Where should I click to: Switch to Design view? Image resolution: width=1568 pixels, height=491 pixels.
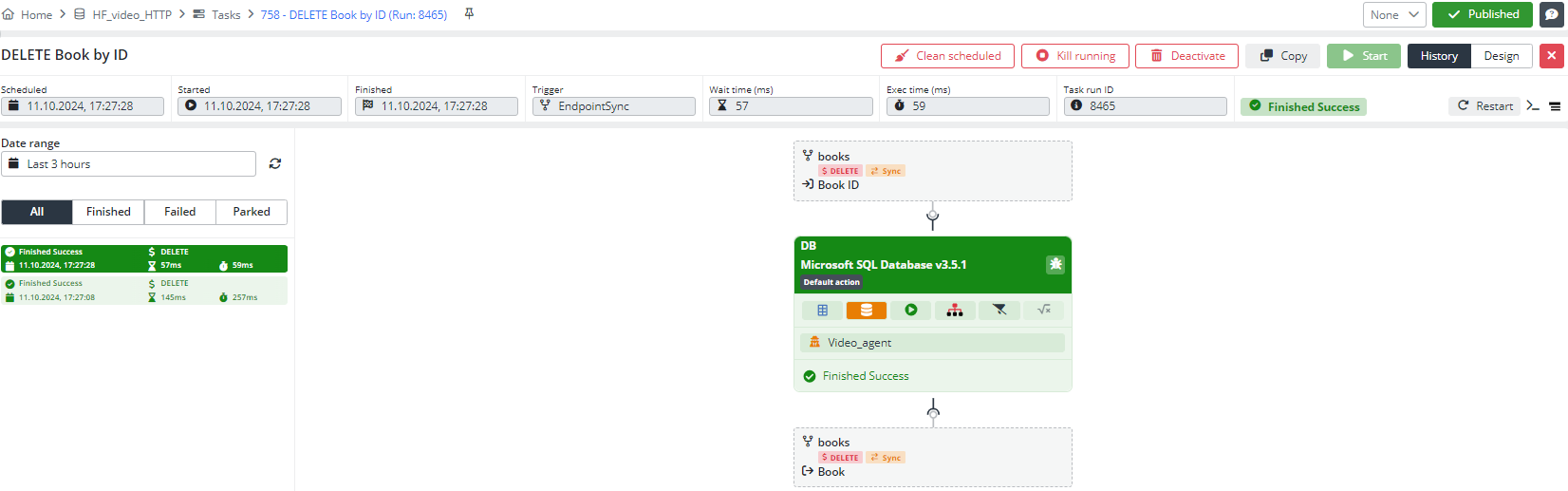1501,56
